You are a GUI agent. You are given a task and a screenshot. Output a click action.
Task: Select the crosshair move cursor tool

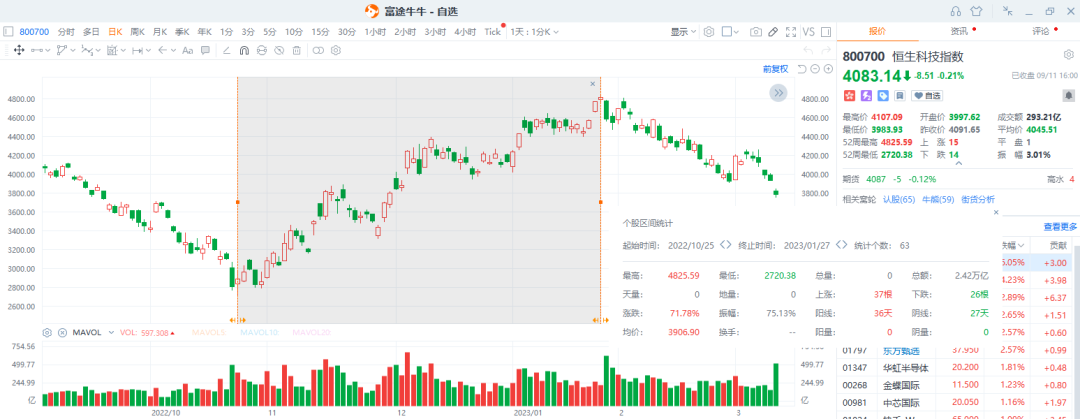tap(19, 50)
